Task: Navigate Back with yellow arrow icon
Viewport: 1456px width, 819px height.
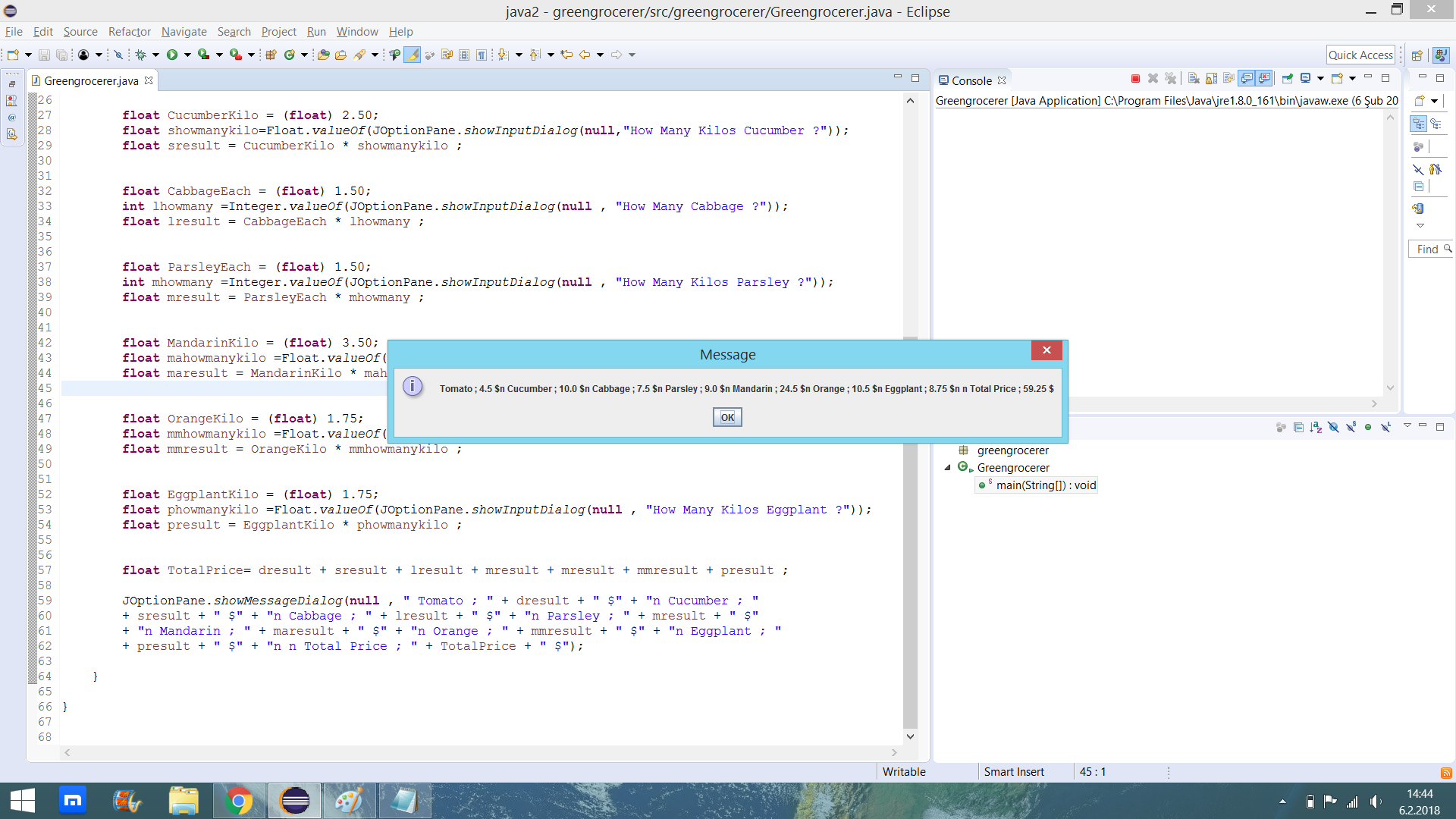Action: (585, 55)
